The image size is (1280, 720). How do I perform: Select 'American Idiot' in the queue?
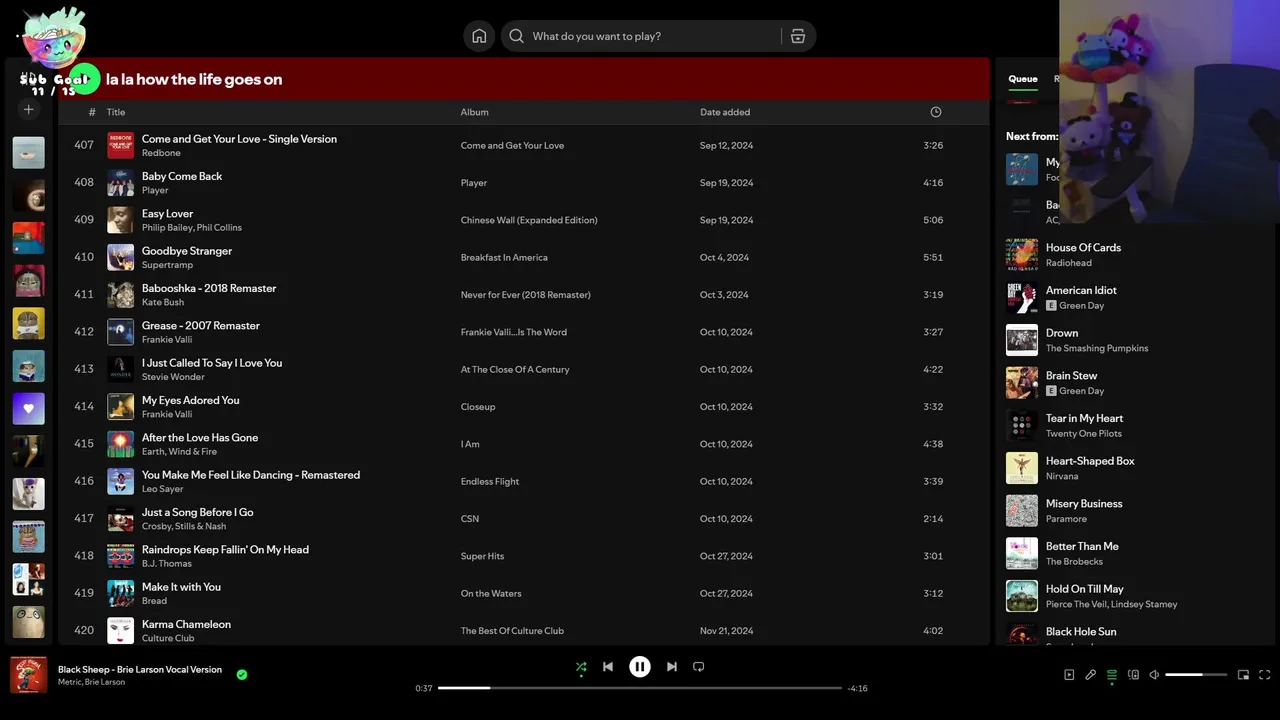pyautogui.click(x=1081, y=290)
